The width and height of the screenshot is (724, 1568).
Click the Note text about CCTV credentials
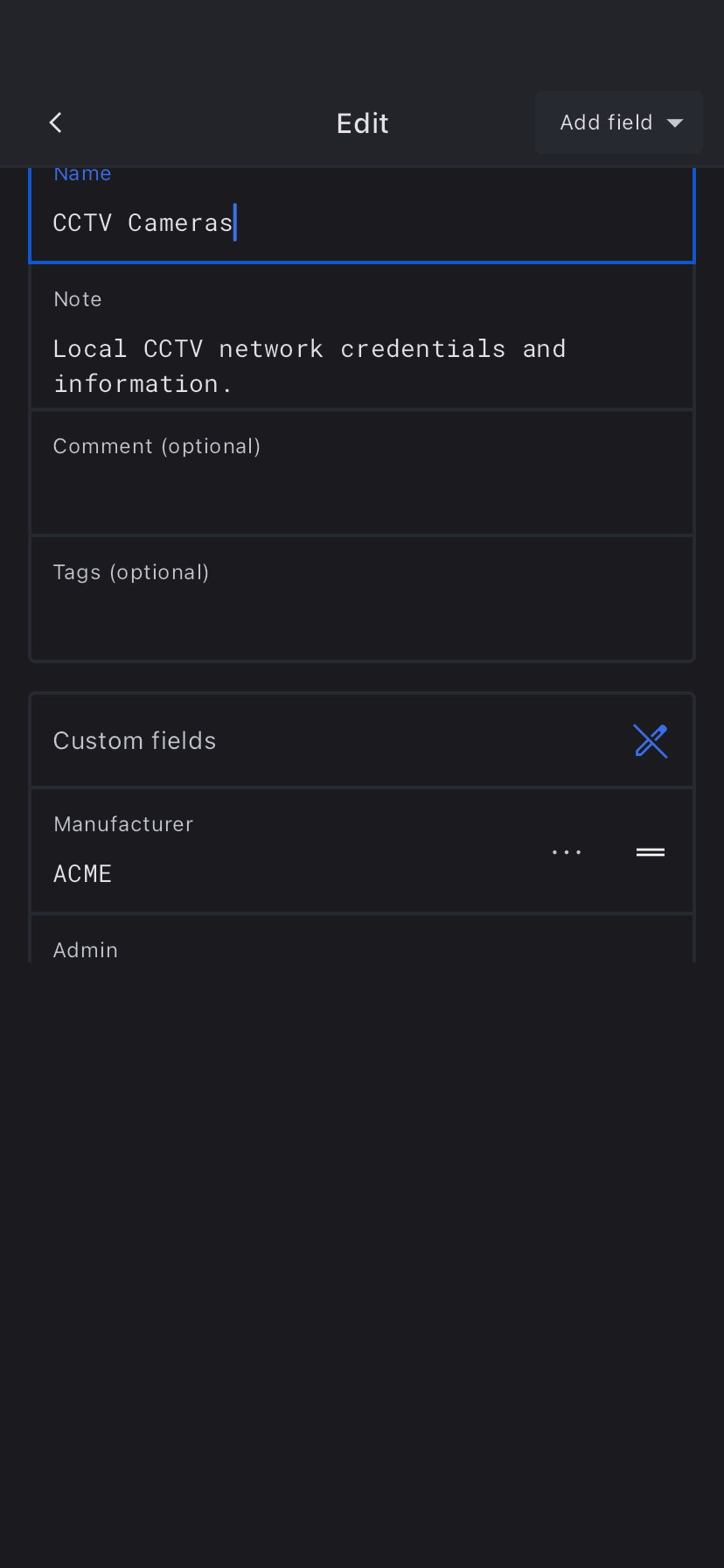tap(310, 350)
